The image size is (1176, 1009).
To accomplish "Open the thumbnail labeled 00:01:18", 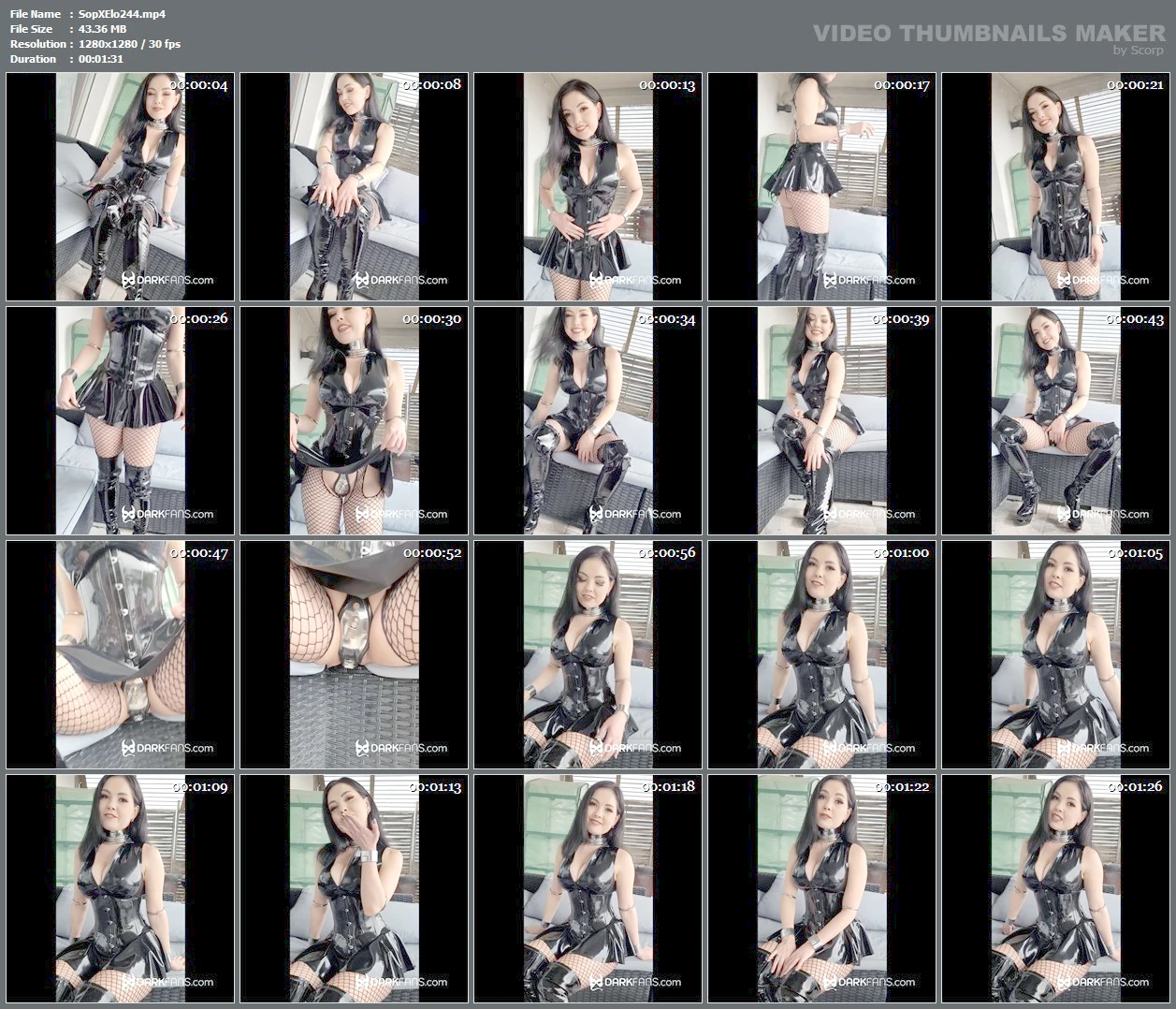I will 588,889.
